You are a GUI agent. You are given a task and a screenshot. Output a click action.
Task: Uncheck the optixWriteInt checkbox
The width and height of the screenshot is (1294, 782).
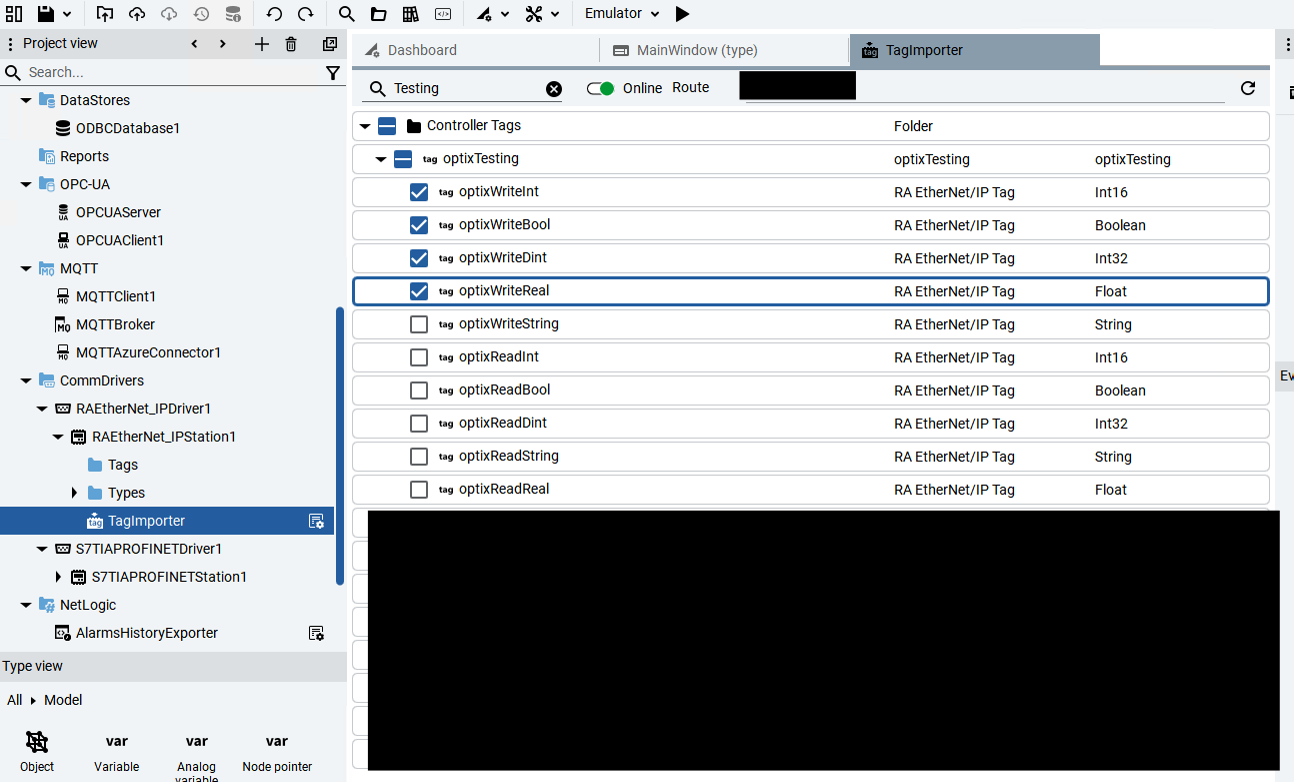pyautogui.click(x=419, y=192)
